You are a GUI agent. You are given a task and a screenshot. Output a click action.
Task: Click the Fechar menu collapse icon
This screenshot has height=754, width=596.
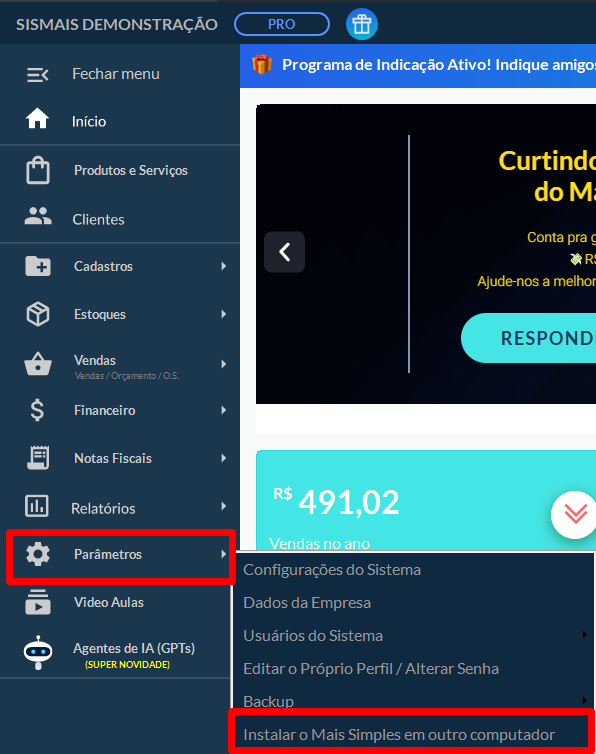pyautogui.click(x=38, y=75)
